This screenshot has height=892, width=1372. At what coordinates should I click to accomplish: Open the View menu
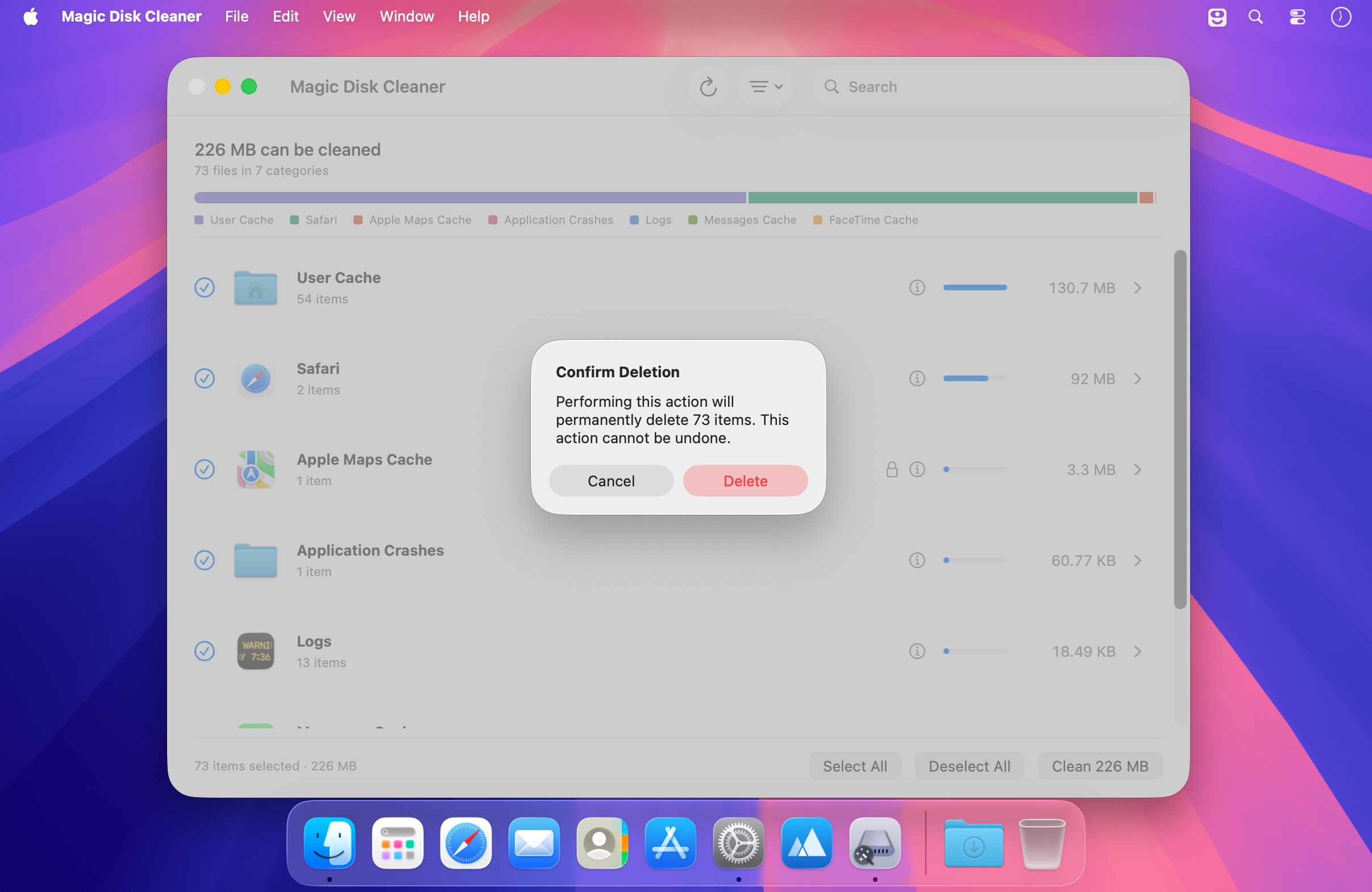tap(338, 16)
